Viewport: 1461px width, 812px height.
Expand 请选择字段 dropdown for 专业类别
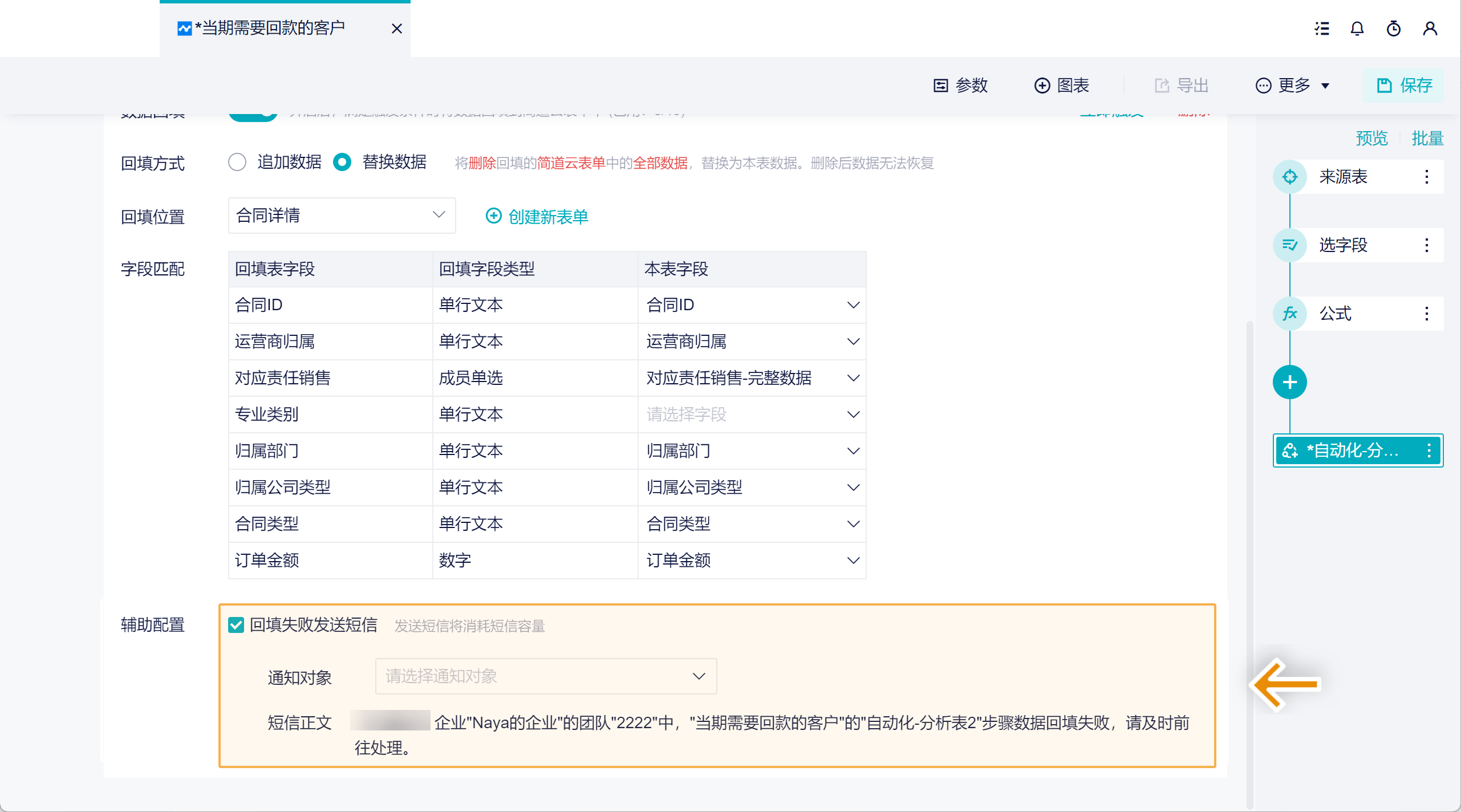752,415
